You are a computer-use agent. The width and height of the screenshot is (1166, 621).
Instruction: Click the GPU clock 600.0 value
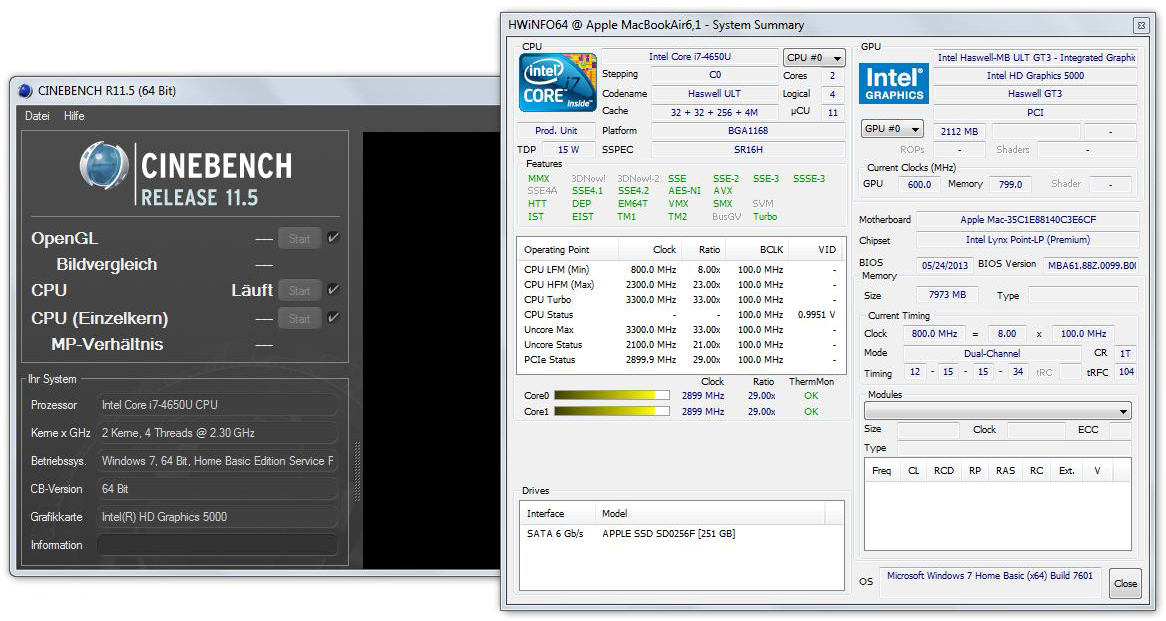(919, 184)
